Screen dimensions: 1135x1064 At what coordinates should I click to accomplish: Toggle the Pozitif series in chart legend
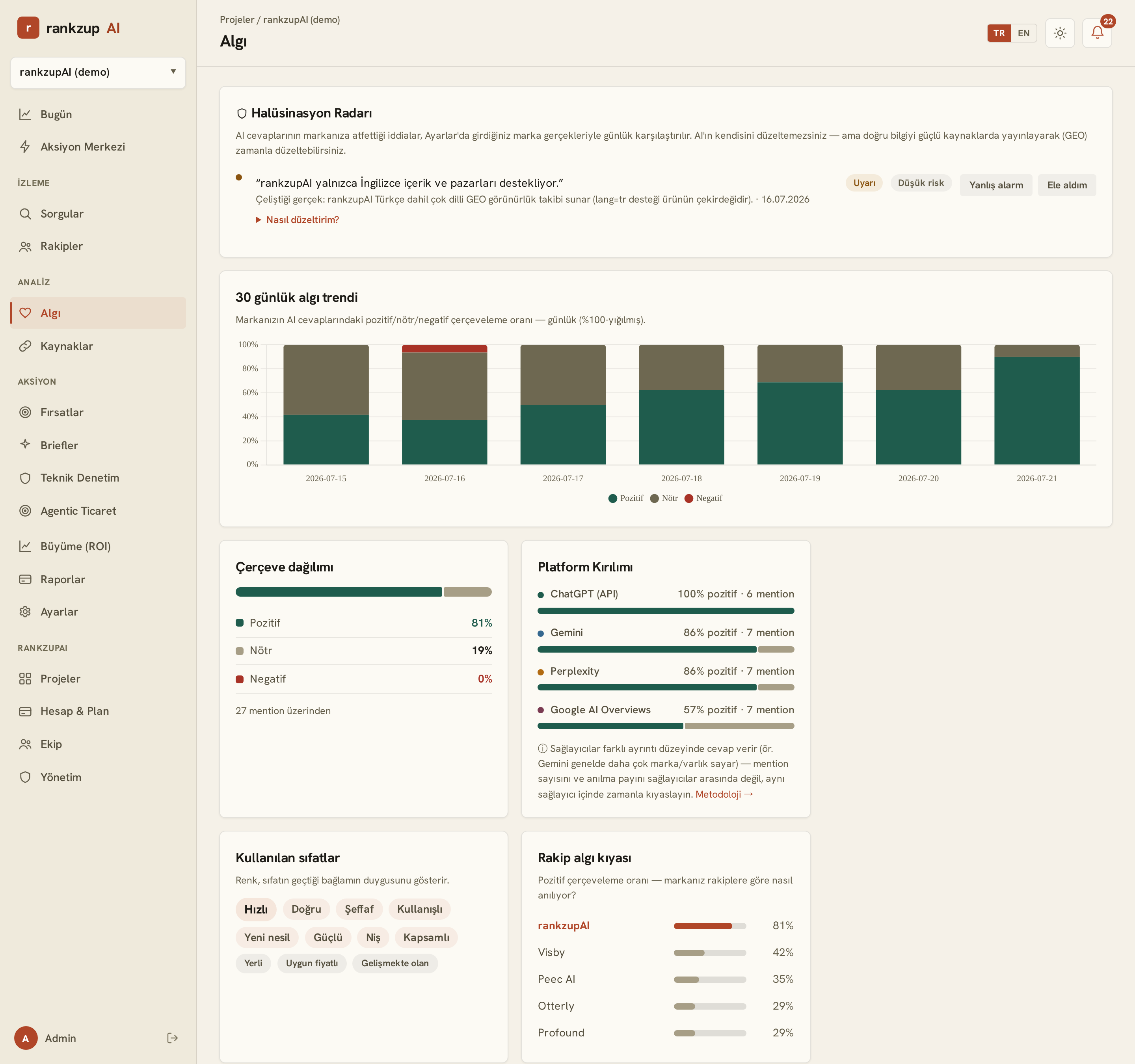pyautogui.click(x=626, y=499)
